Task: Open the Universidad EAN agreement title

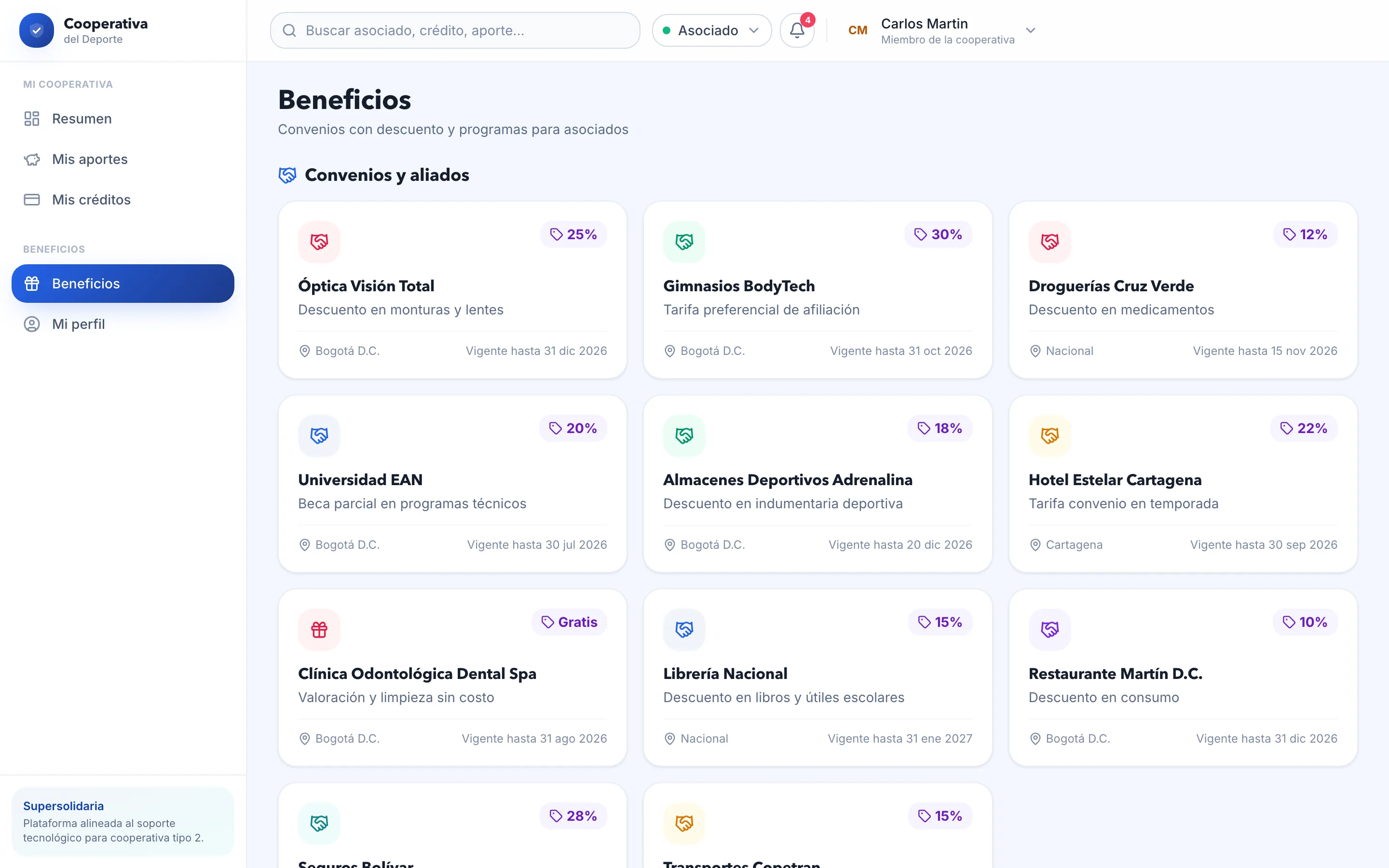Action: pos(360,480)
